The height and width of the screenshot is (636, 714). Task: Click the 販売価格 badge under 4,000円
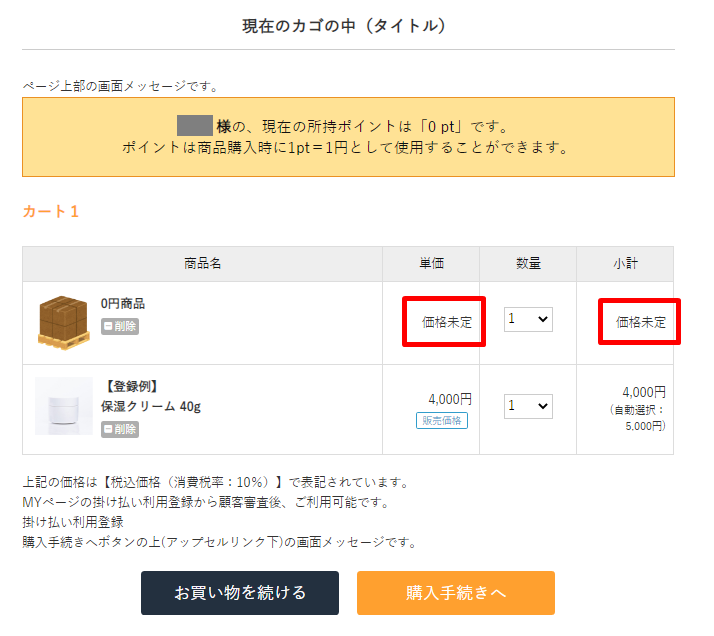click(x=442, y=420)
